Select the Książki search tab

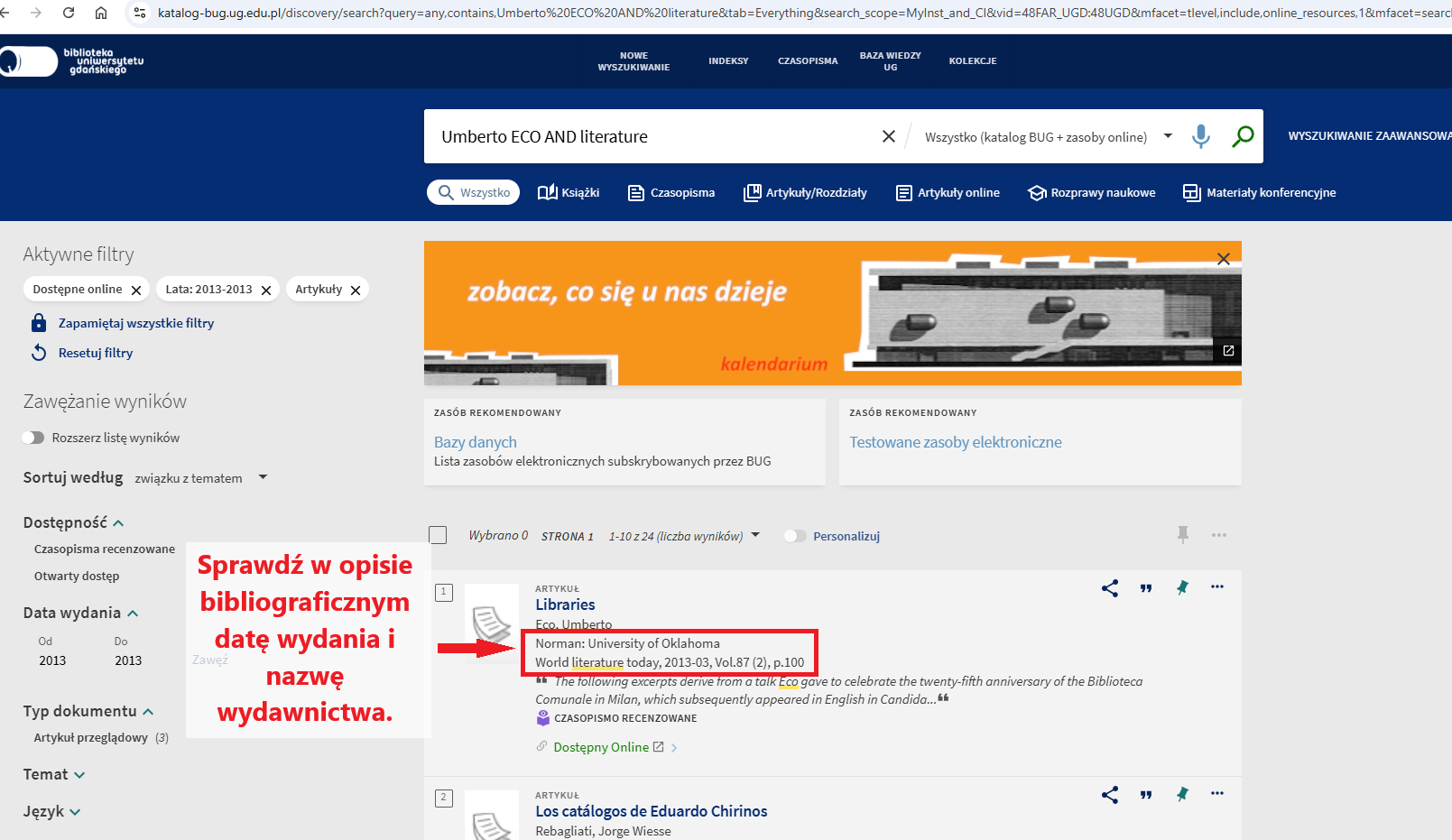tap(569, 192)
